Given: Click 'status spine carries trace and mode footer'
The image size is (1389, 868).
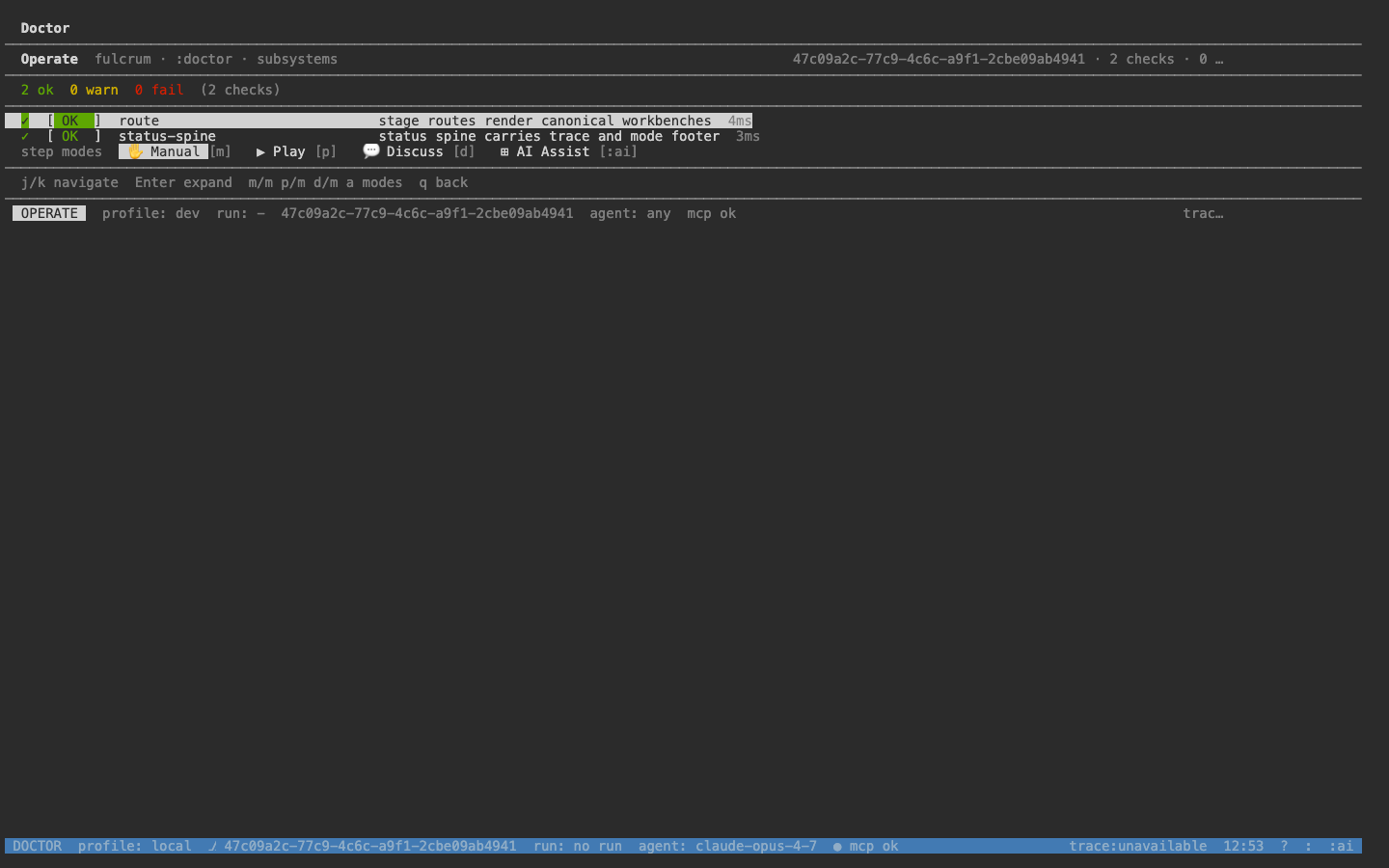Looking at the screenshot, I should point(549,136).
